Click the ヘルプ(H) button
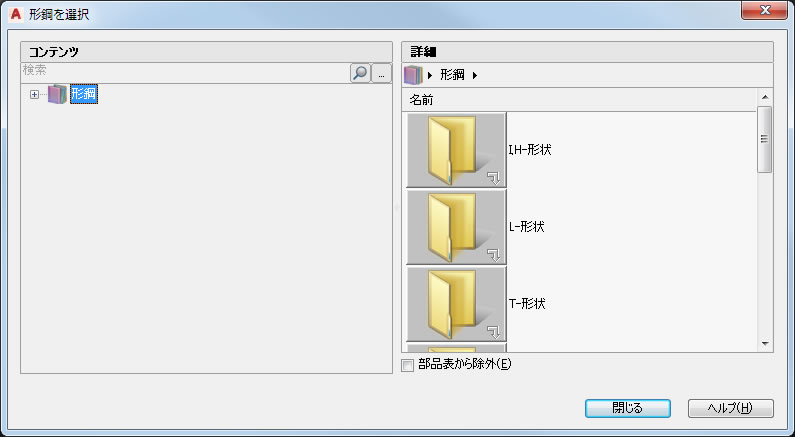This screenshot has height=437, width=795. coord(731,408)
